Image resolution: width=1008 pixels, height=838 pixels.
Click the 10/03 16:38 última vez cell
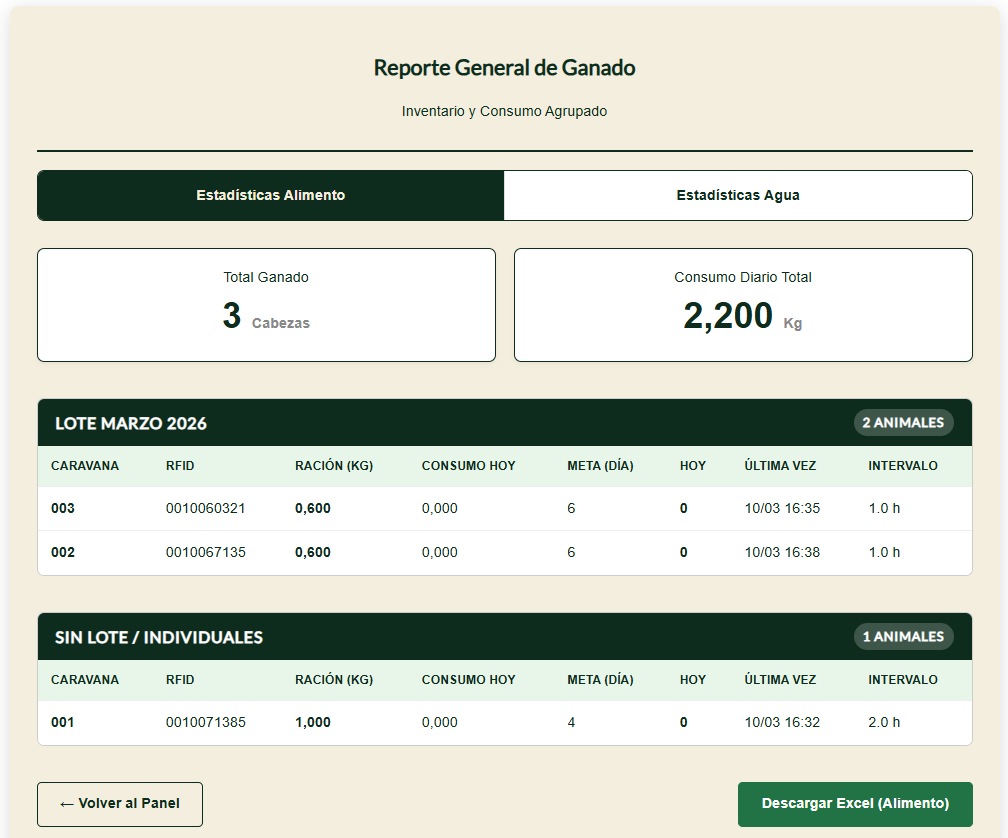point(782,553)
